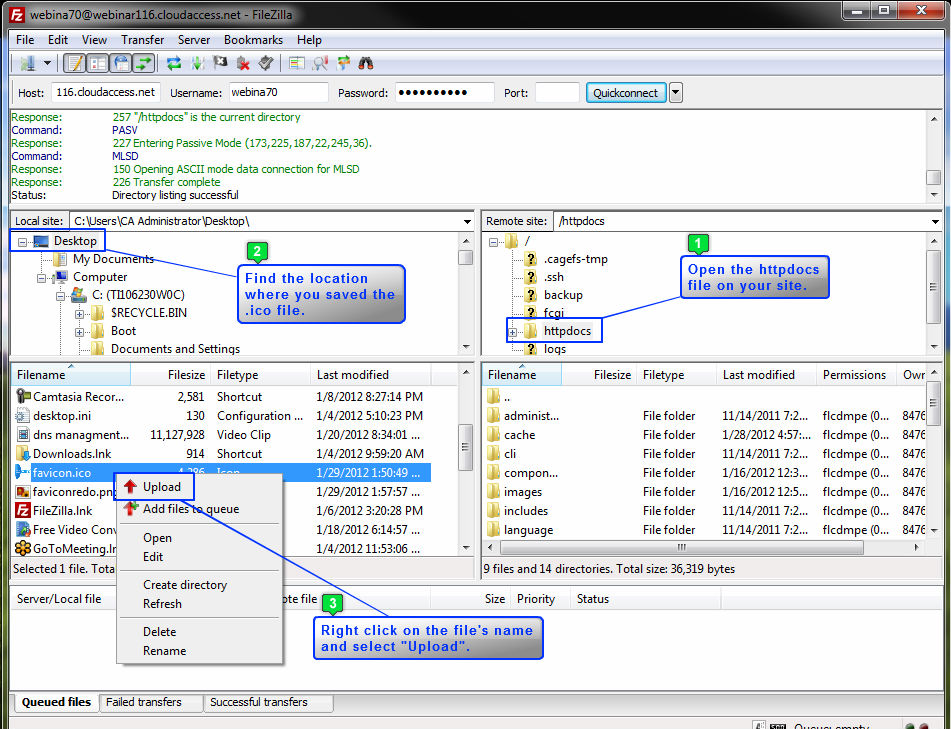Screen dimensions: 951x729
Task: Collapse the Computer tree node
Action: (x=41, y=278)
